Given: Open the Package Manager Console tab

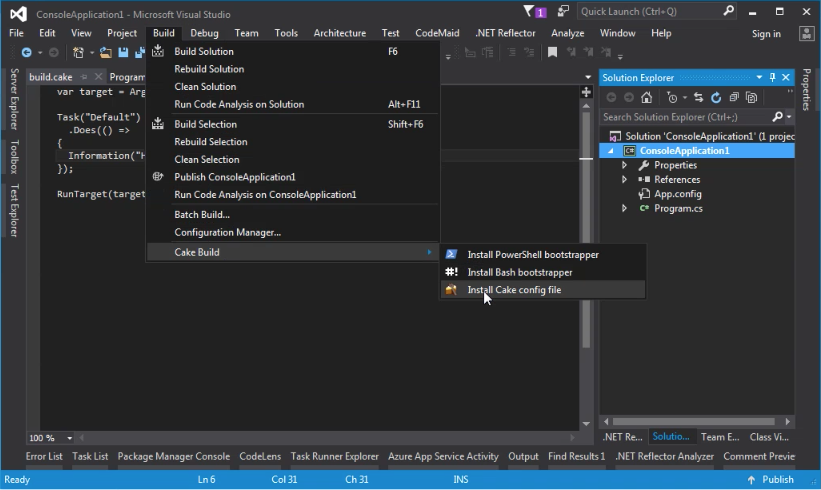Looking at the screenshot, I should coord(174,456).
